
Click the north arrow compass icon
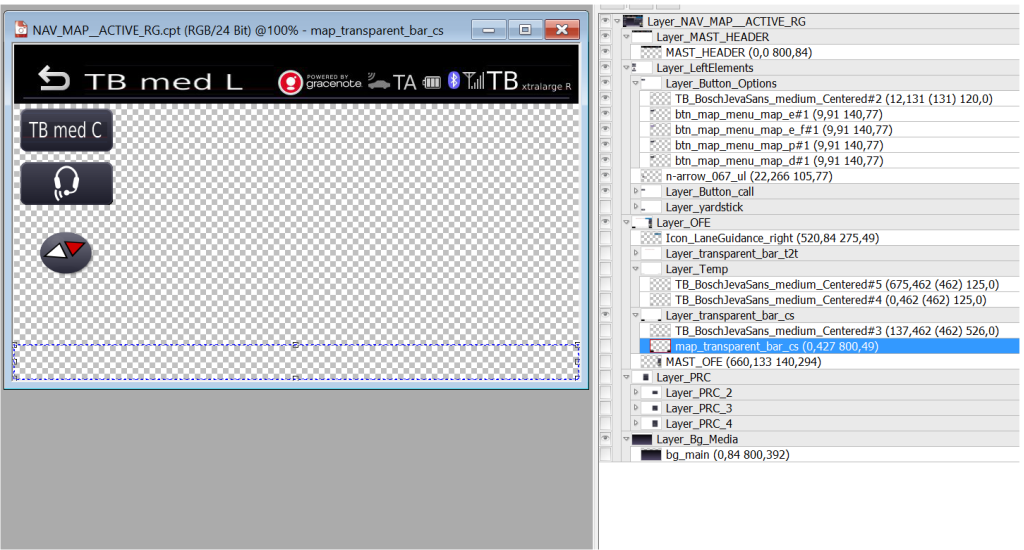66,252
